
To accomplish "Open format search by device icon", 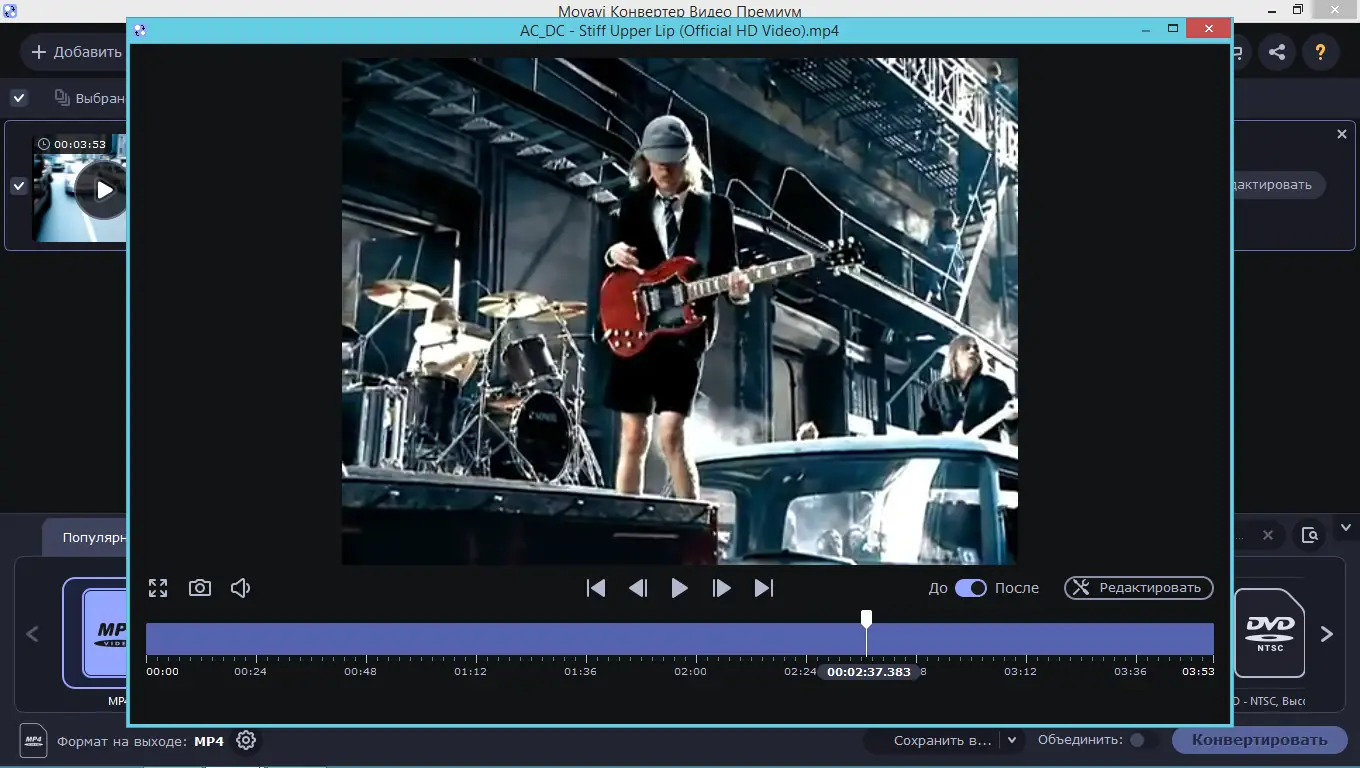I will [1309, 535].
